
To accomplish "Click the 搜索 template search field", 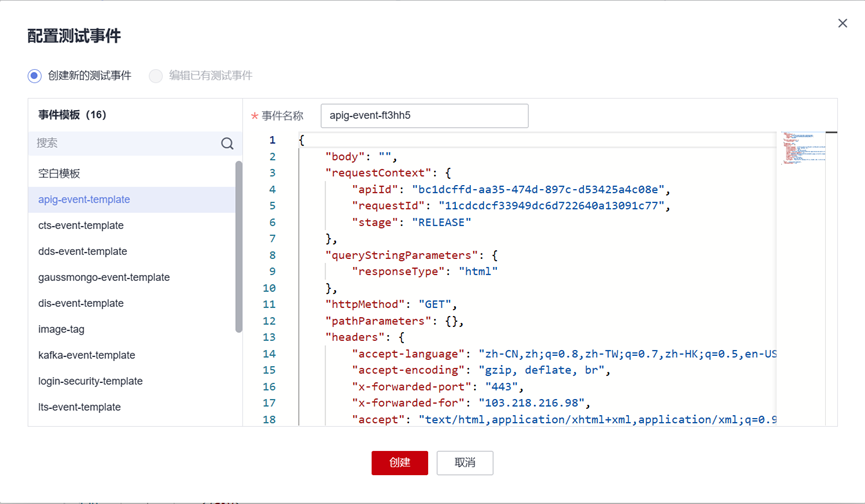I will (x=125, y=144).
